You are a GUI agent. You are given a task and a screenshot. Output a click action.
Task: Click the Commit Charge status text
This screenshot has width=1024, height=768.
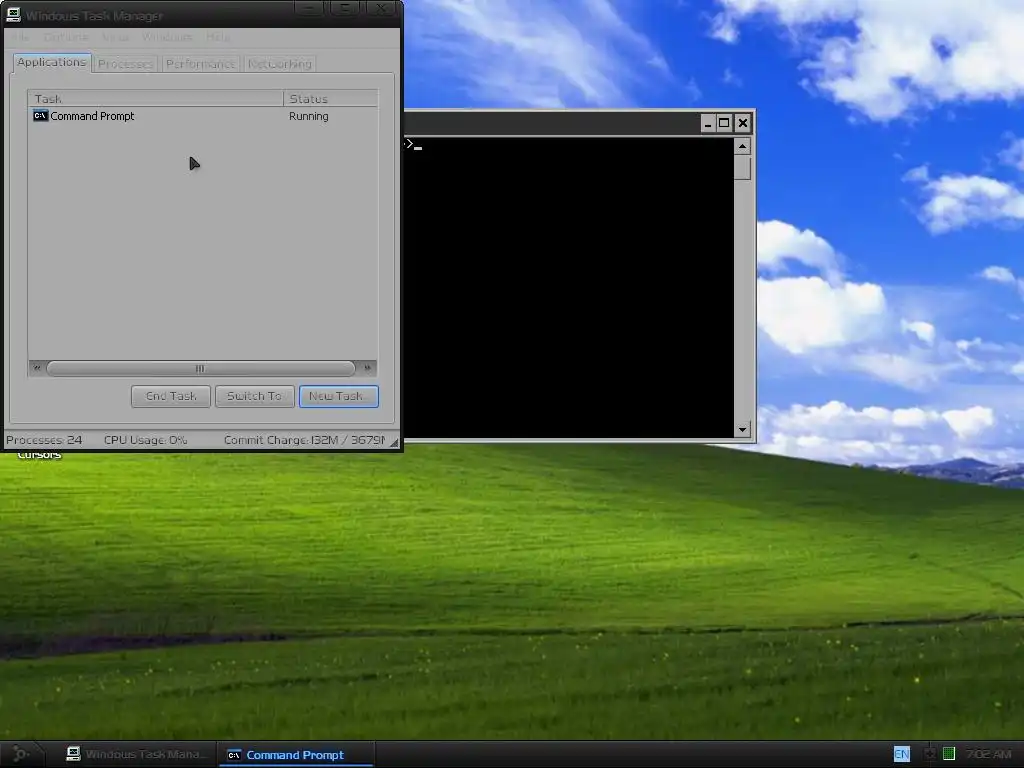(x=304, y=440)
